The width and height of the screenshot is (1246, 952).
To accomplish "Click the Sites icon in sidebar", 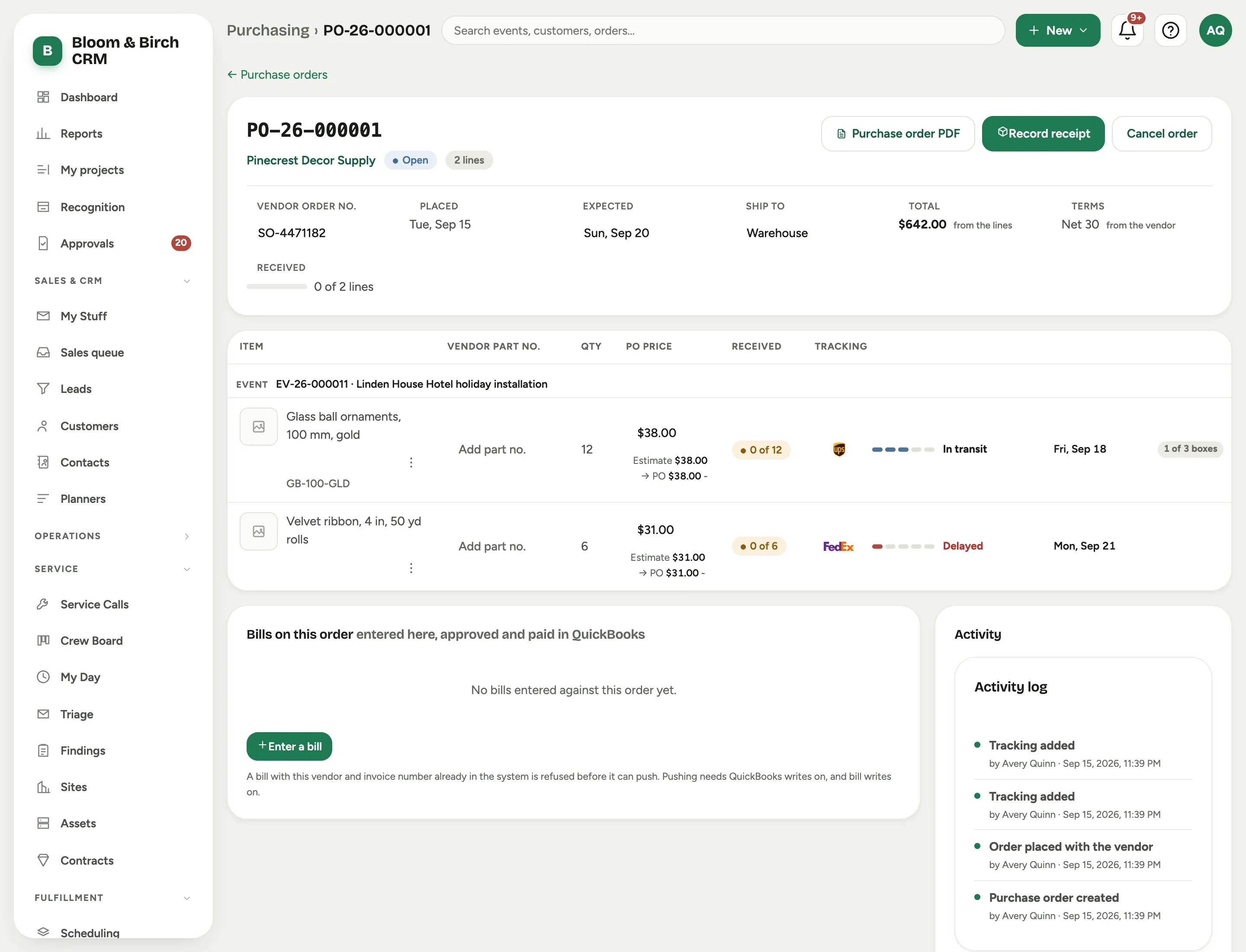I will pos(43,787).
